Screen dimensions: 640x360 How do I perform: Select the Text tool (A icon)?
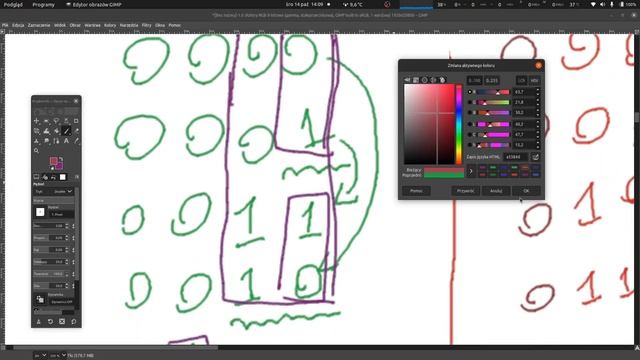point(66,141)
